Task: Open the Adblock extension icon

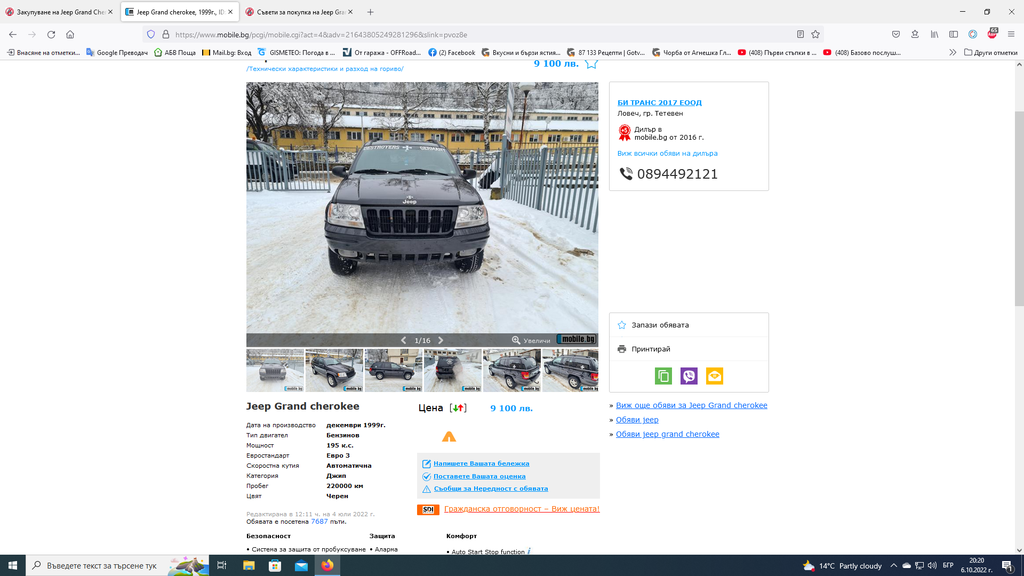Action: [992, 34]
